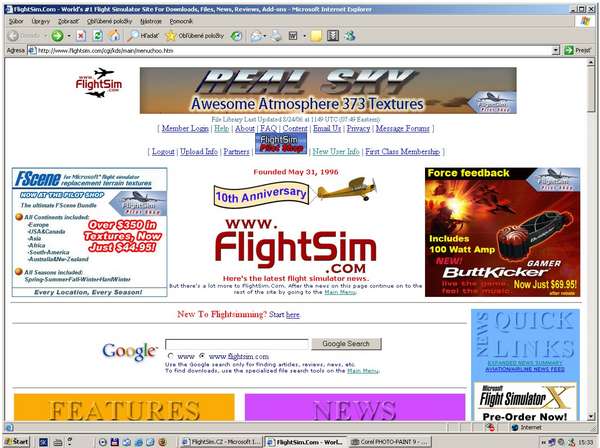This screenshot has width=600, height=448.
Task: Click the green Forward arrow button
Action: coord(57,36)
